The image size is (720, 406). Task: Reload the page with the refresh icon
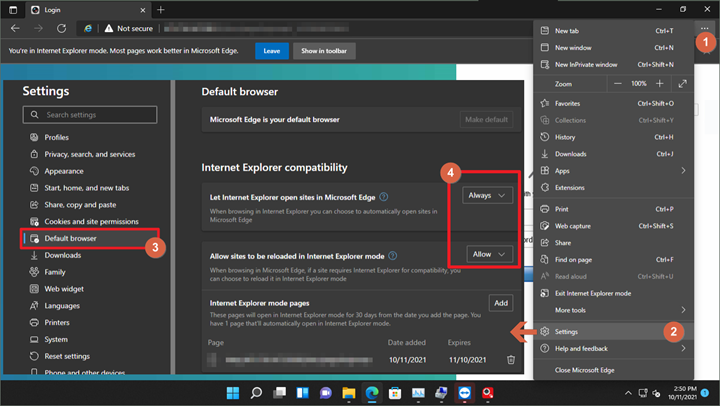pos(62,28)
